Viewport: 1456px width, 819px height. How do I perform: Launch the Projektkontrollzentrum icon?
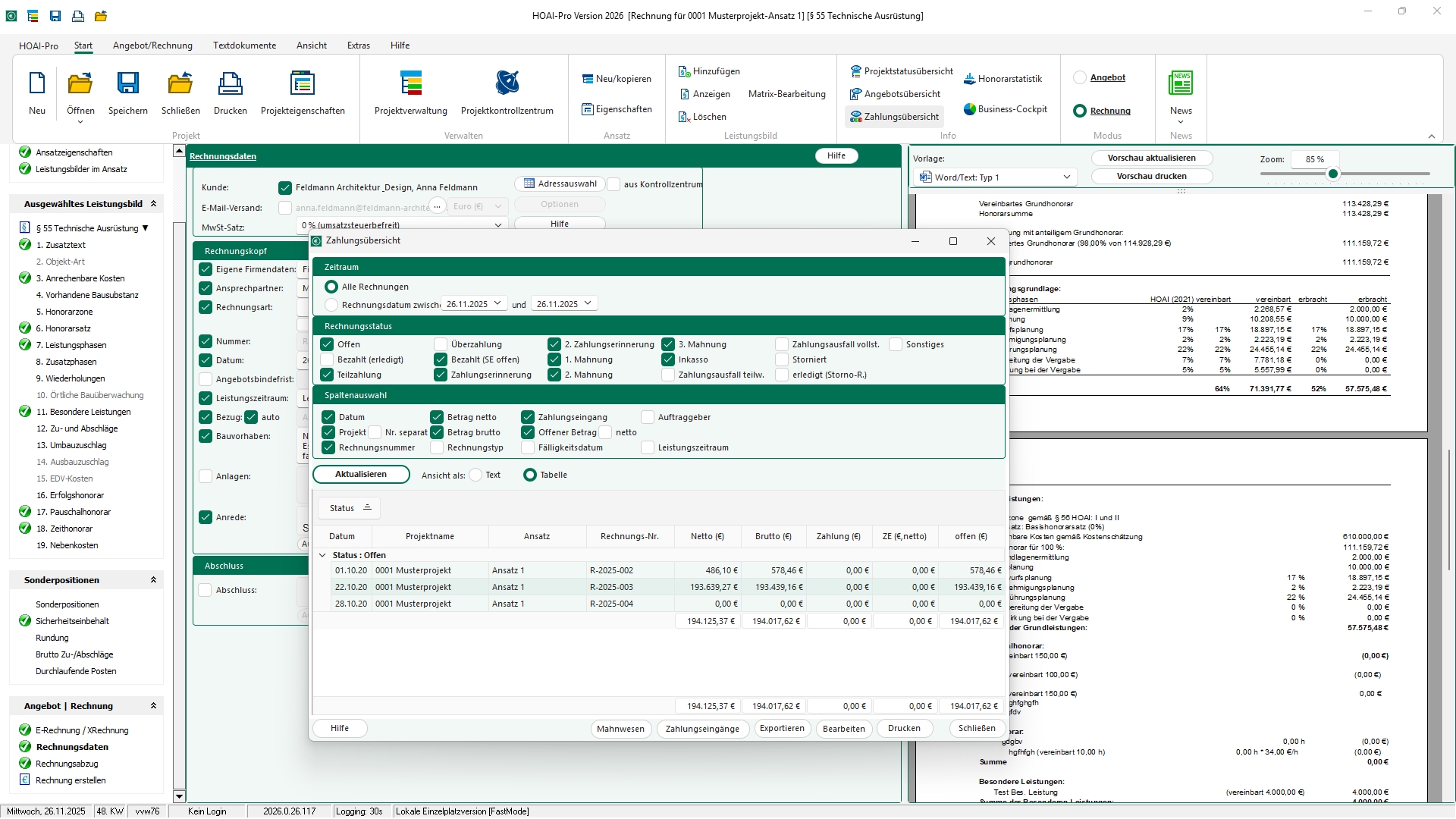coord(507,83)
